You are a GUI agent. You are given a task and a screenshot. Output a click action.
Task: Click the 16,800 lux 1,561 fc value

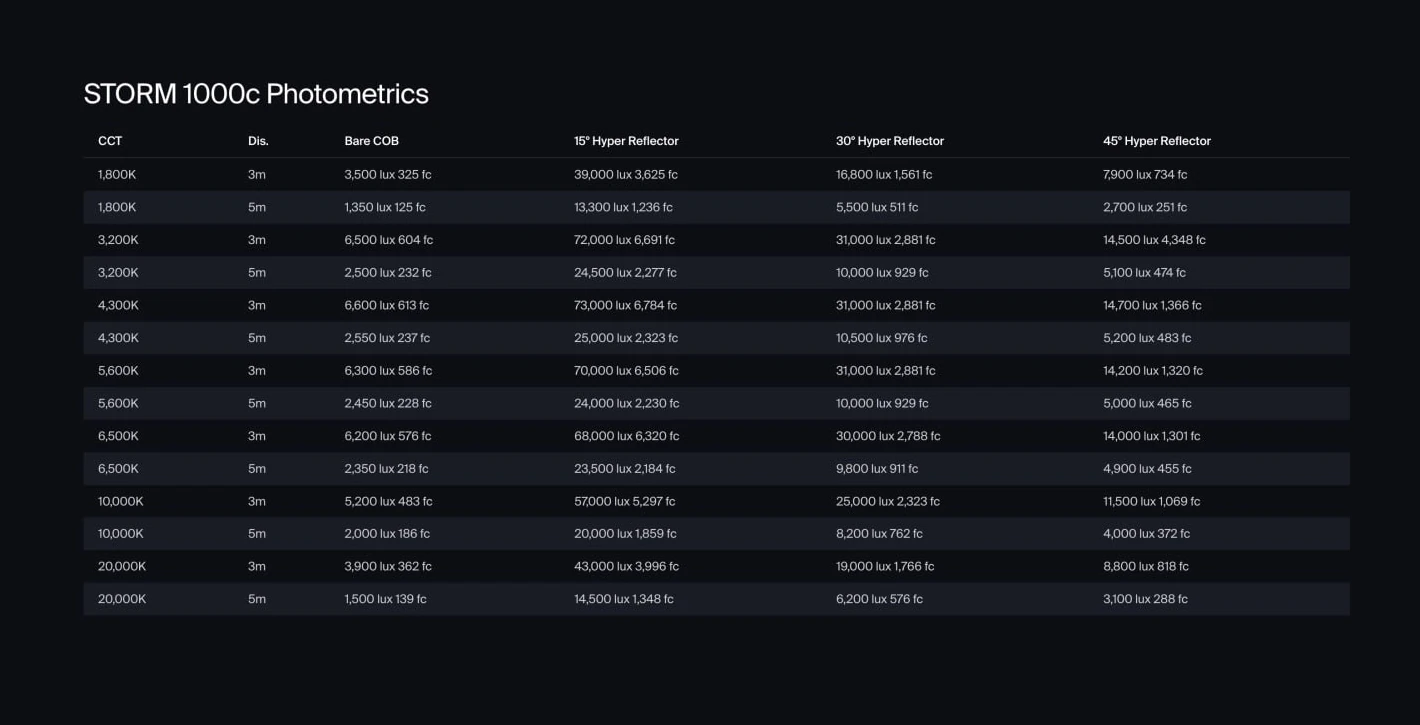point(883,175)
